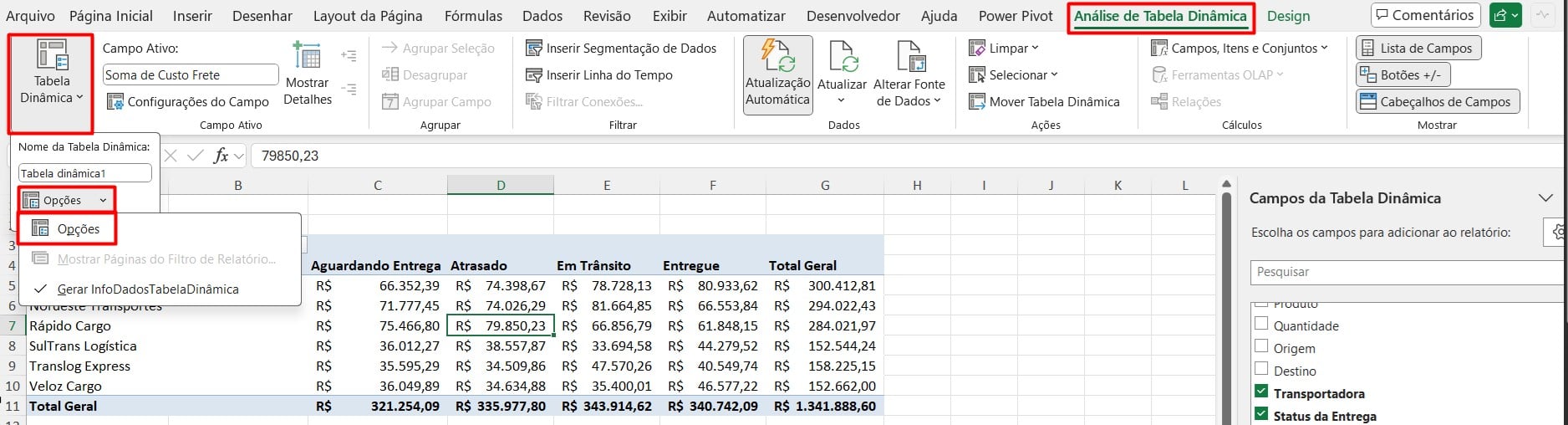Click Relações
Viewport: 1568px width, 425px height.
coord(1186,101)
